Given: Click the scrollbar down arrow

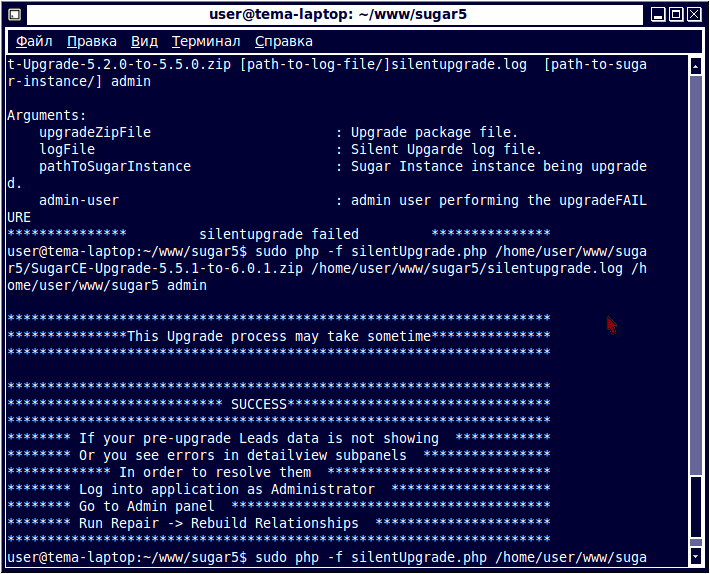Looking at the screenshot, I should (x=696, y=555).
